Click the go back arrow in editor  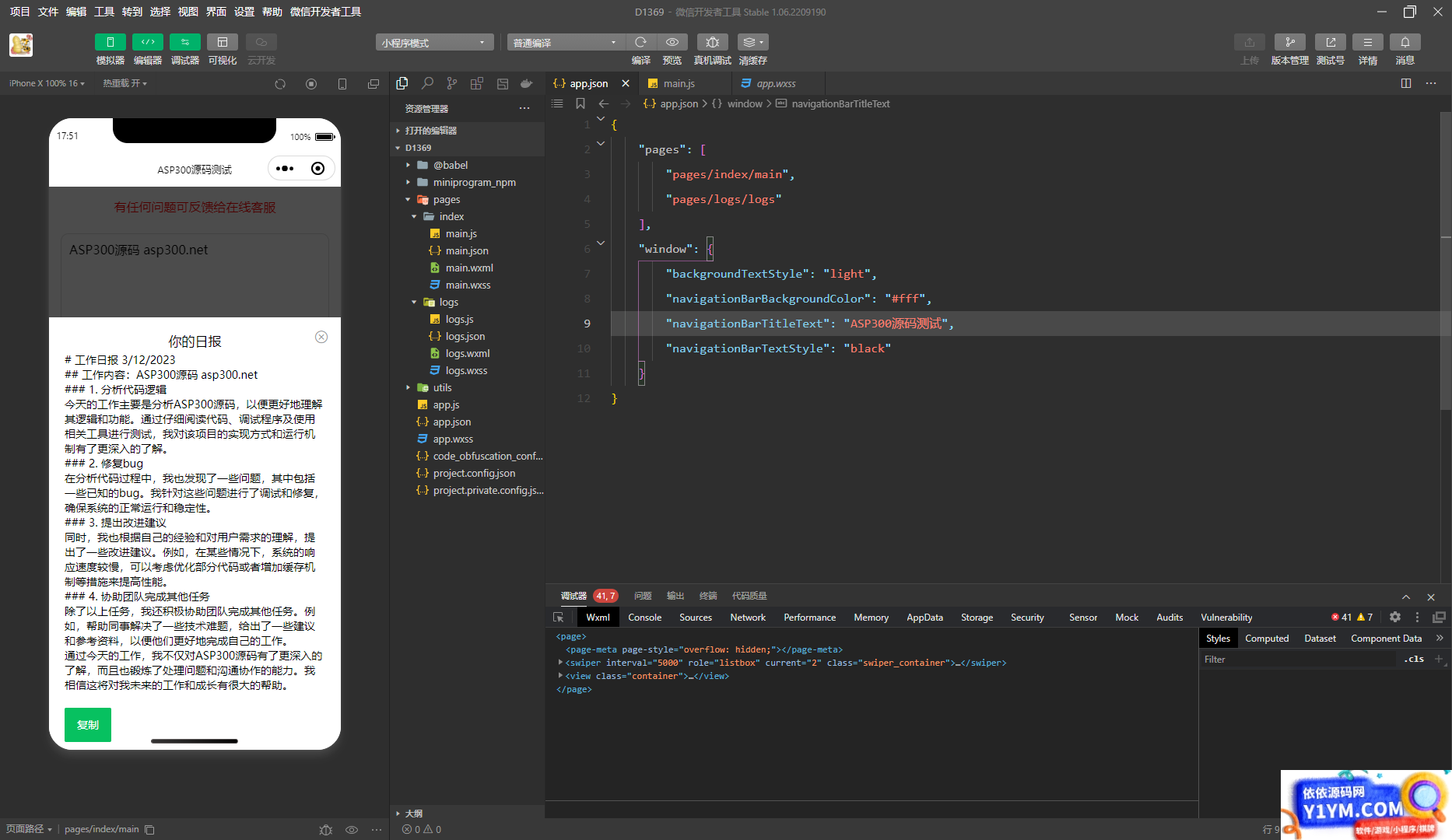pyautogui.click(x=603, y=103)
